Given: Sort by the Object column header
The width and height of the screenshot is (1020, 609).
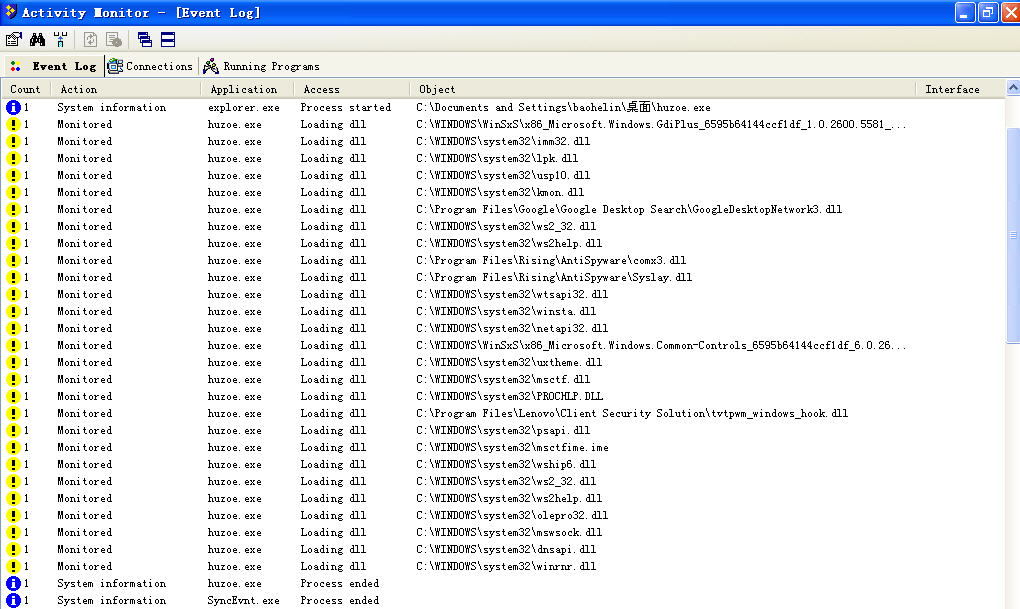Looking at the screenshot, I should click(663, 89).
